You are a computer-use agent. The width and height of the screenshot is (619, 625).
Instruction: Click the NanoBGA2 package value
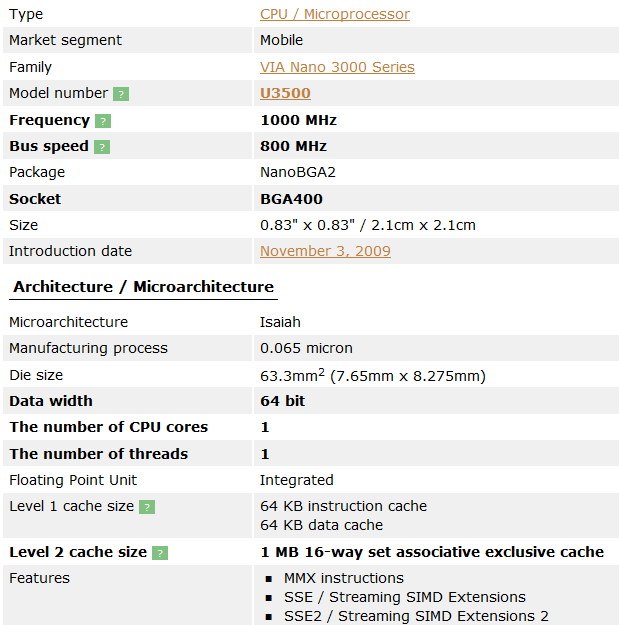click(298, 172)
